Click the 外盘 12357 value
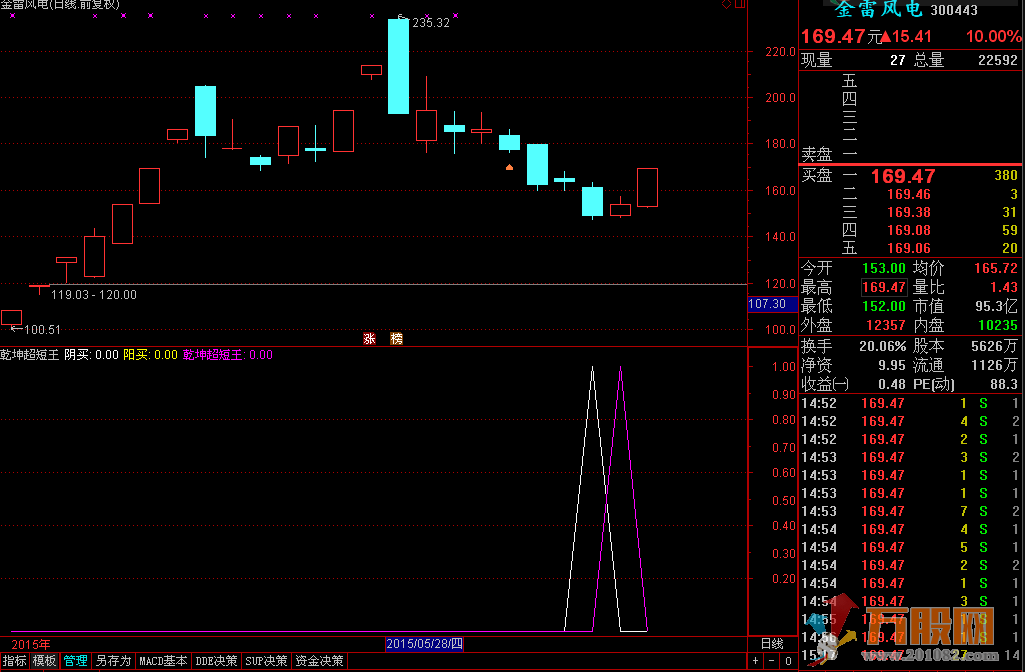The height and width of the screenshot is (672, 1025). [x=886, y=325]
